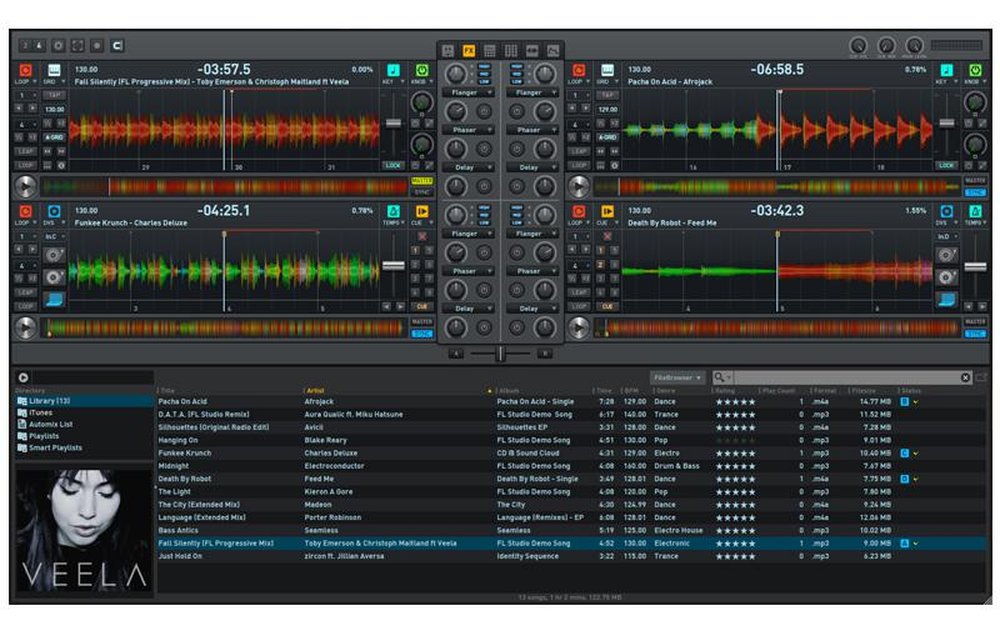Click deck A's red Loop icon
The height and width of the screenshot is (631, 1000).
click(26, 70)
